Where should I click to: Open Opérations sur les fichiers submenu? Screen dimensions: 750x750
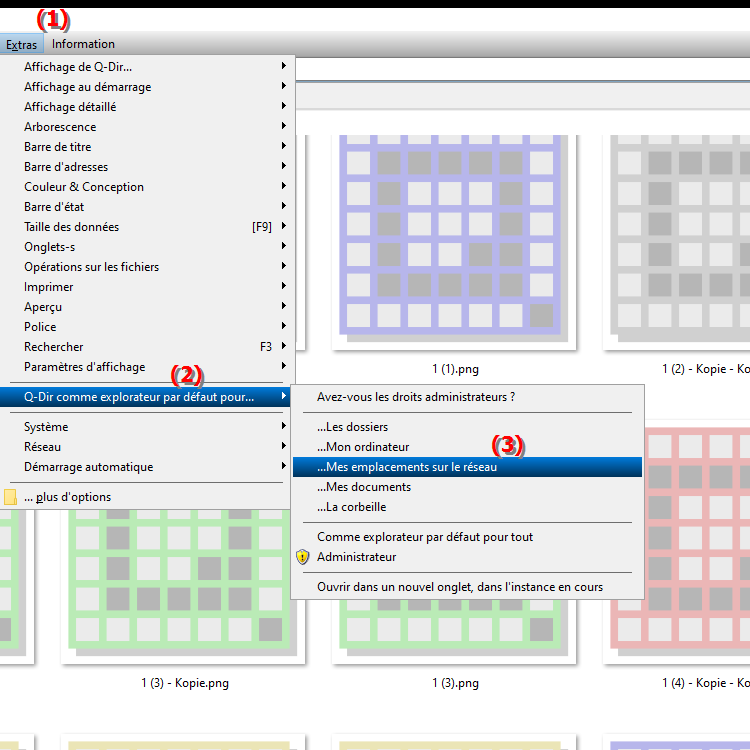(146, 267)
